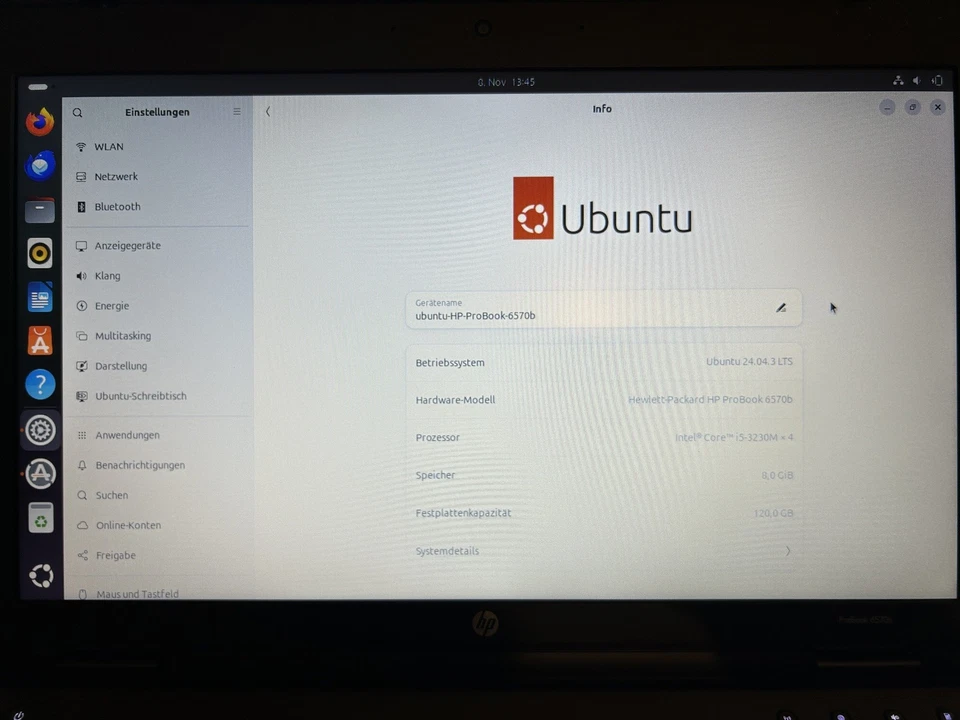Launch Firefox from the dock
This screenshot has height=720, width=960.
coord(40,121)
